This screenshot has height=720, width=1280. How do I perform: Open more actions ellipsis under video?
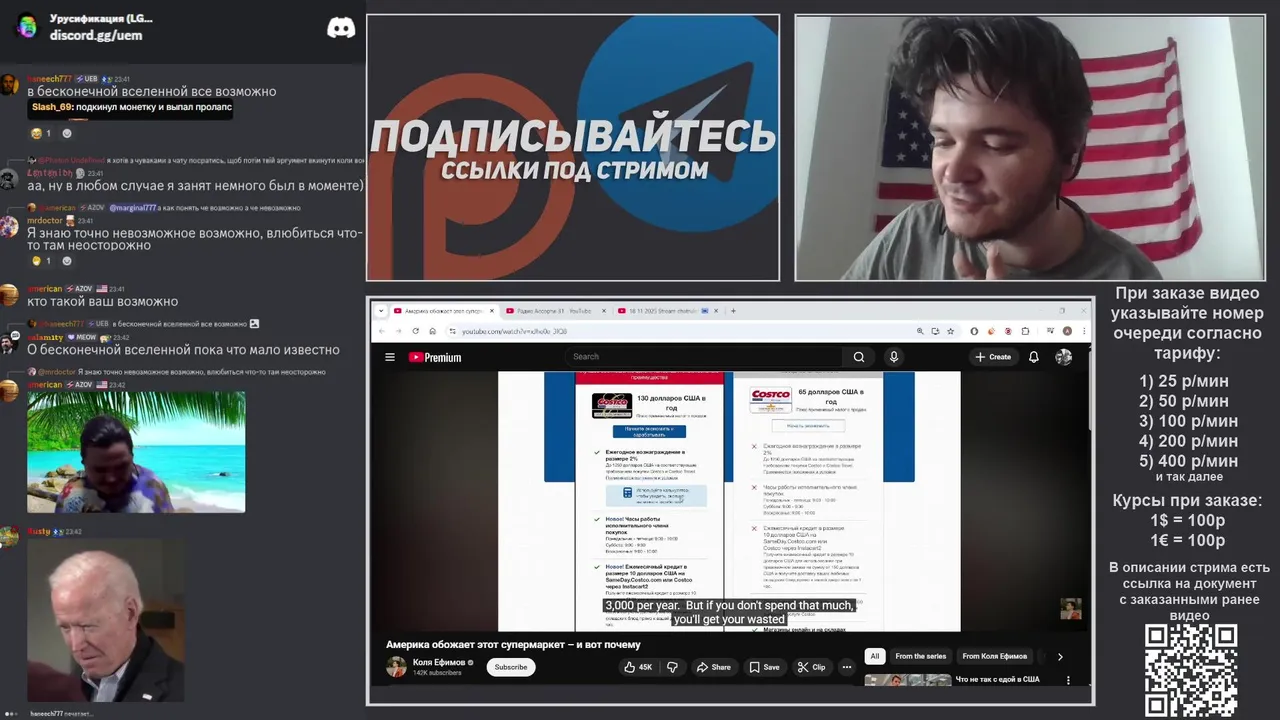pyautogui.click(x=847, y=667)
